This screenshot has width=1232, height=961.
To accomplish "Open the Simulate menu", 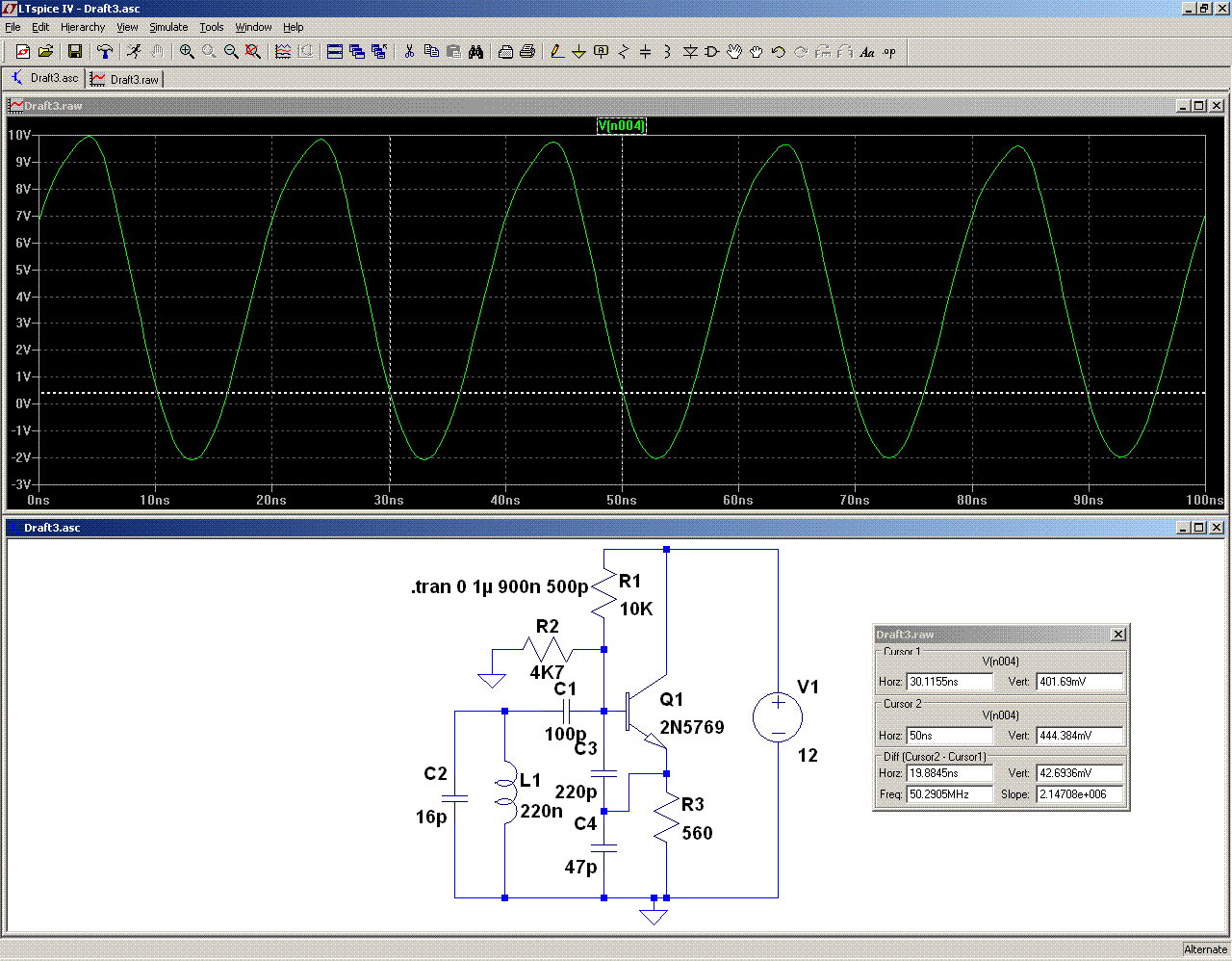I will [x=168, y=27].
